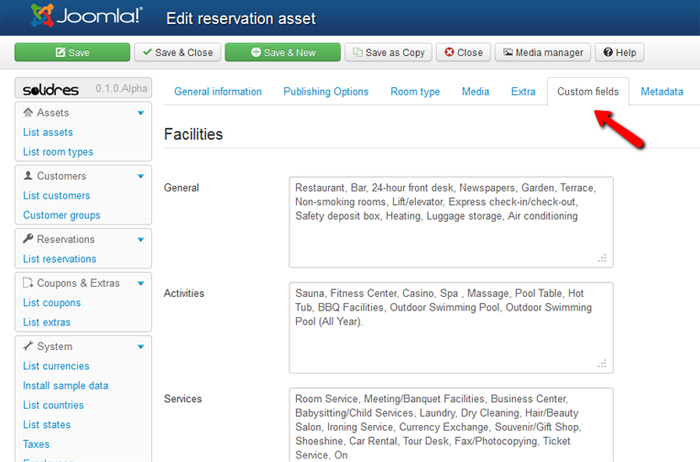Click into the Activities text area

[x=450, y=327]
